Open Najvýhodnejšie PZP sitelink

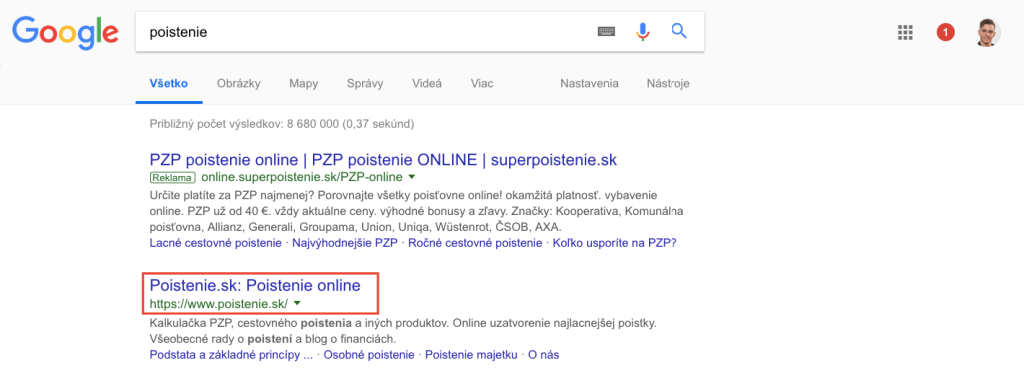click(x=345, y=243)
